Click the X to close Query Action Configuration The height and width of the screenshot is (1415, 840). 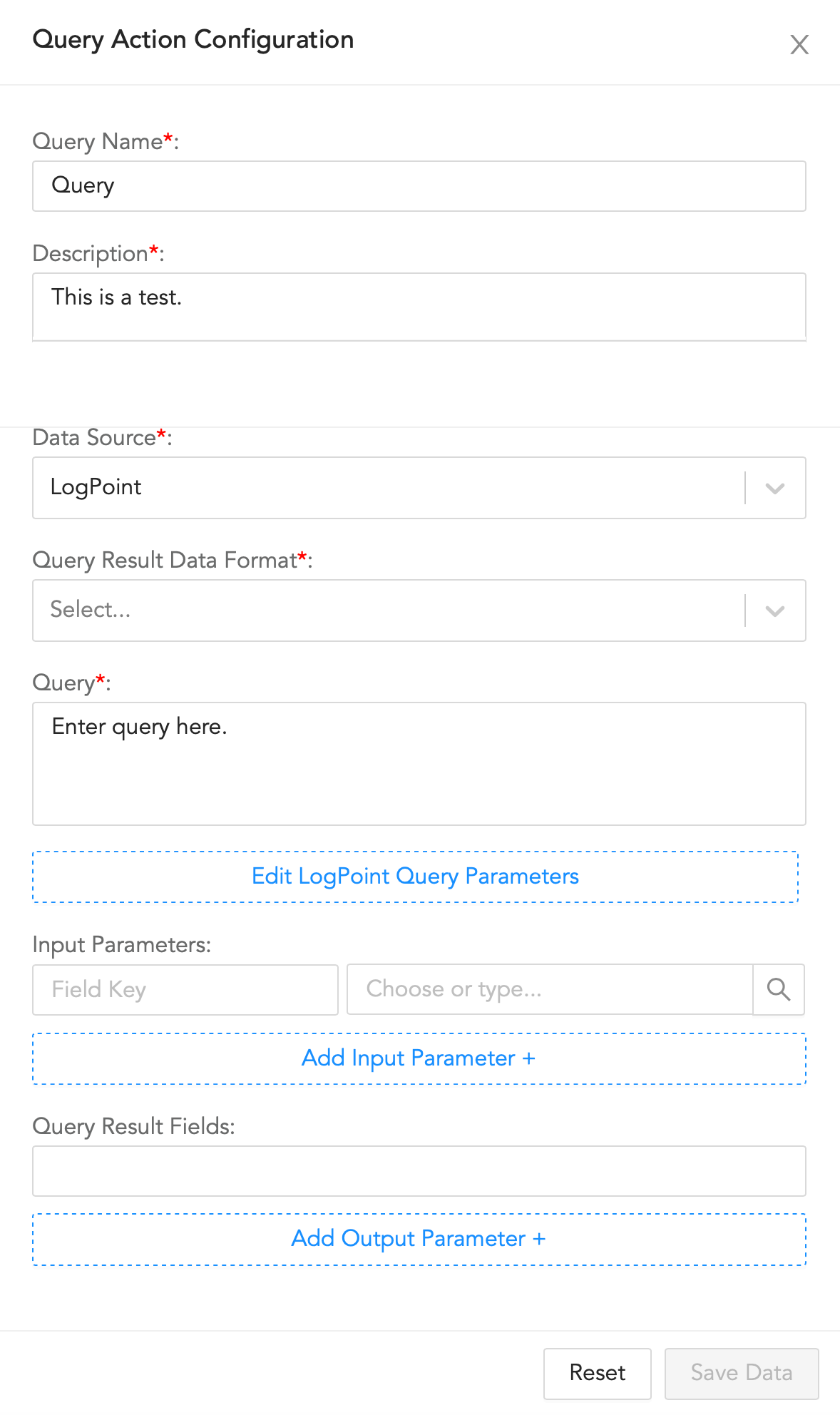799,44
